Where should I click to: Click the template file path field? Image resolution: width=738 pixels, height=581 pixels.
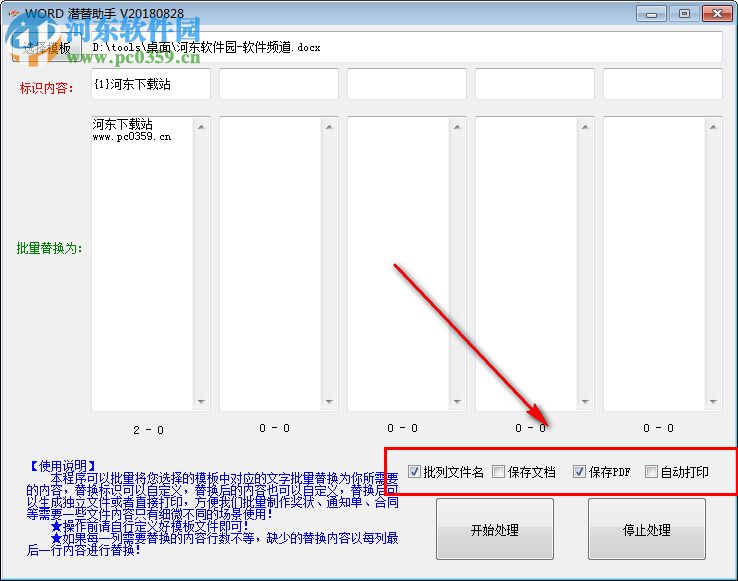pos(407,47)
